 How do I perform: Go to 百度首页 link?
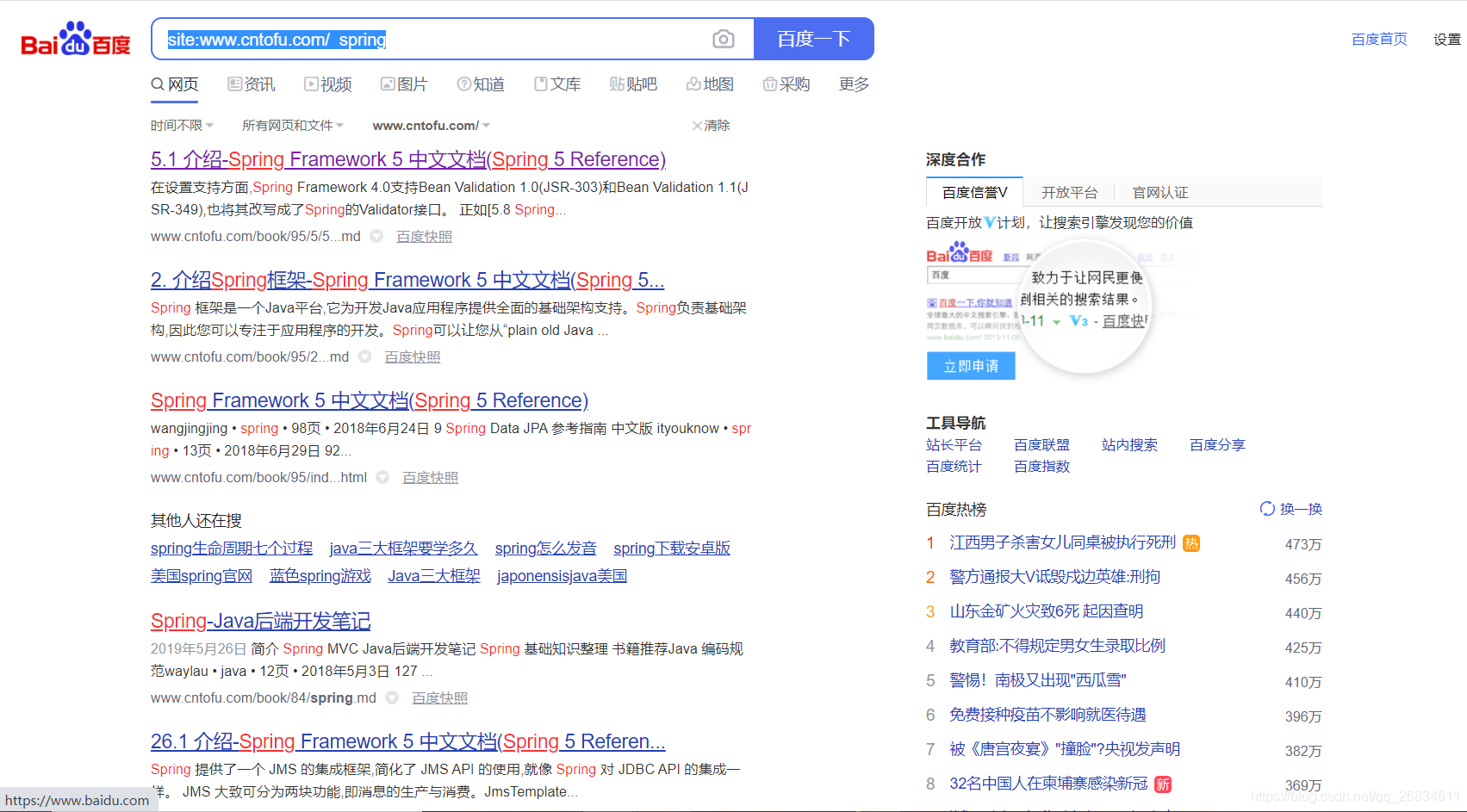tap(1379, 40)
